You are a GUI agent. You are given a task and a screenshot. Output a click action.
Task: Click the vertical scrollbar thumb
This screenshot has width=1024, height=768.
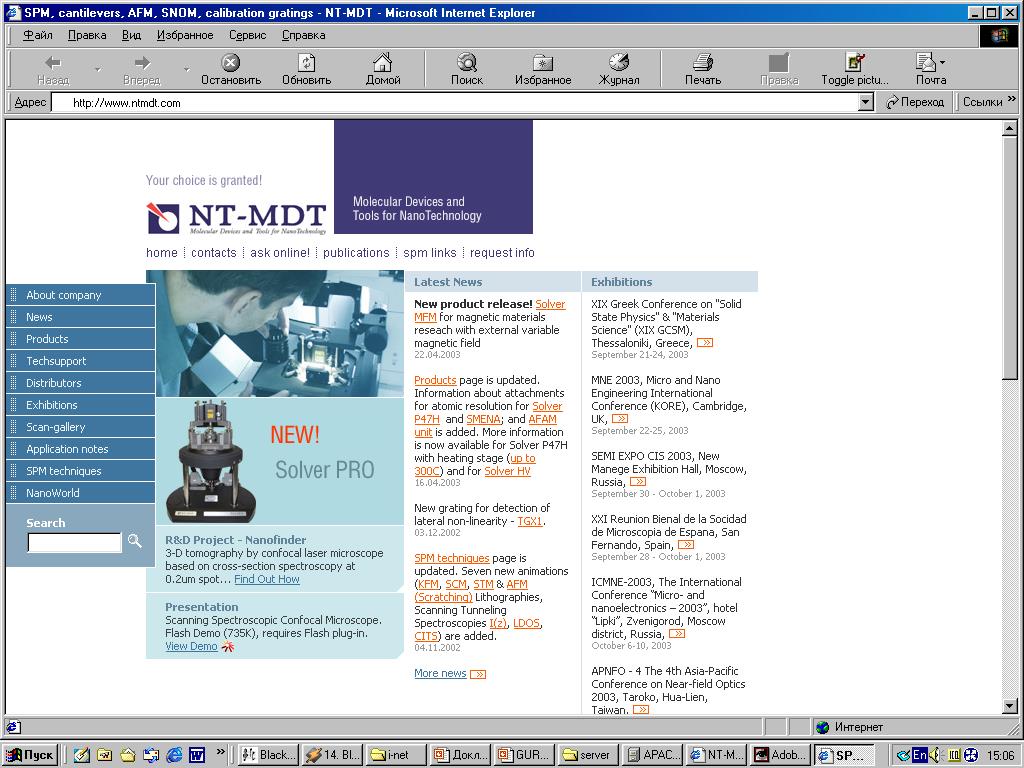(1010, 257)
